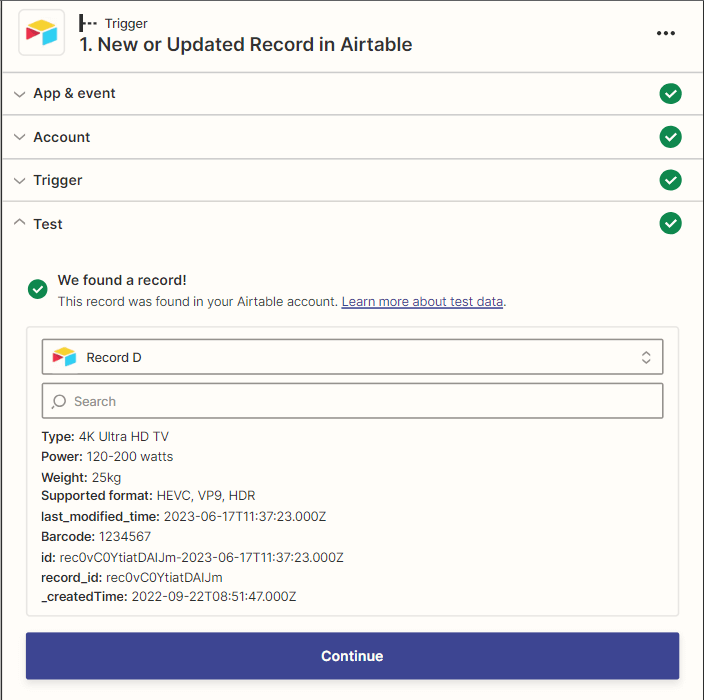Image resolution: width=704 pixels, height=700 pixels.
Task: Click the trigger step type icon
Action: [88, 23]
